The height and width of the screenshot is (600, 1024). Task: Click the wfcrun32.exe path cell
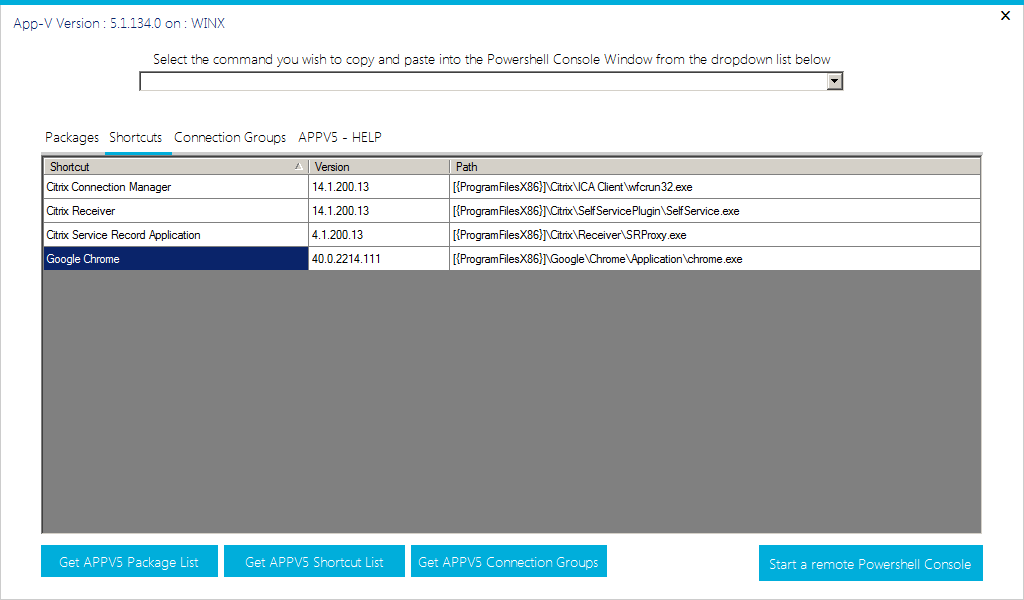[715, 187]
